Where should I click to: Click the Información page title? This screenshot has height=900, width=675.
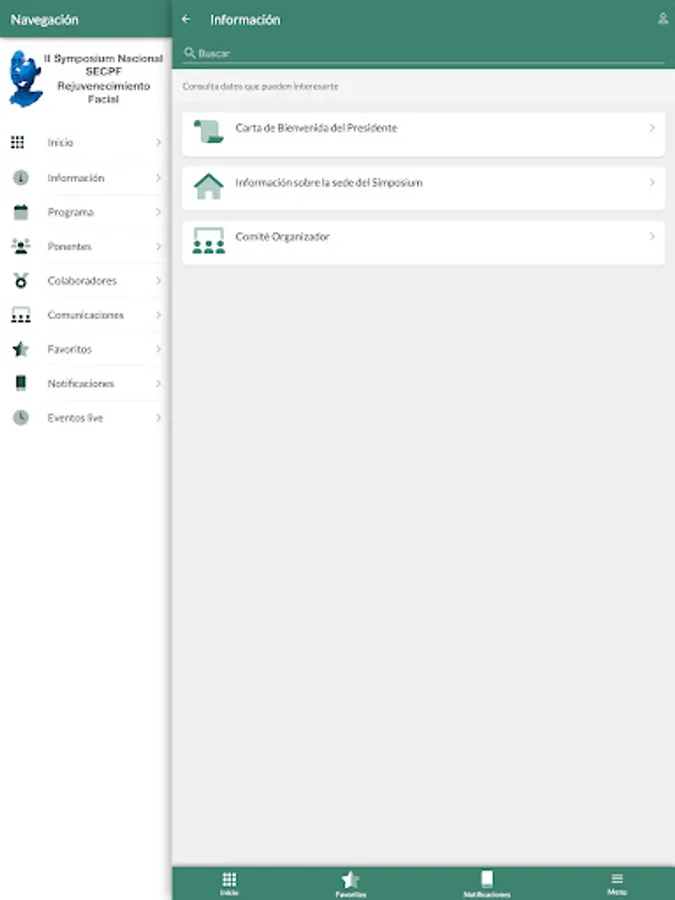(x=245, y=20)
